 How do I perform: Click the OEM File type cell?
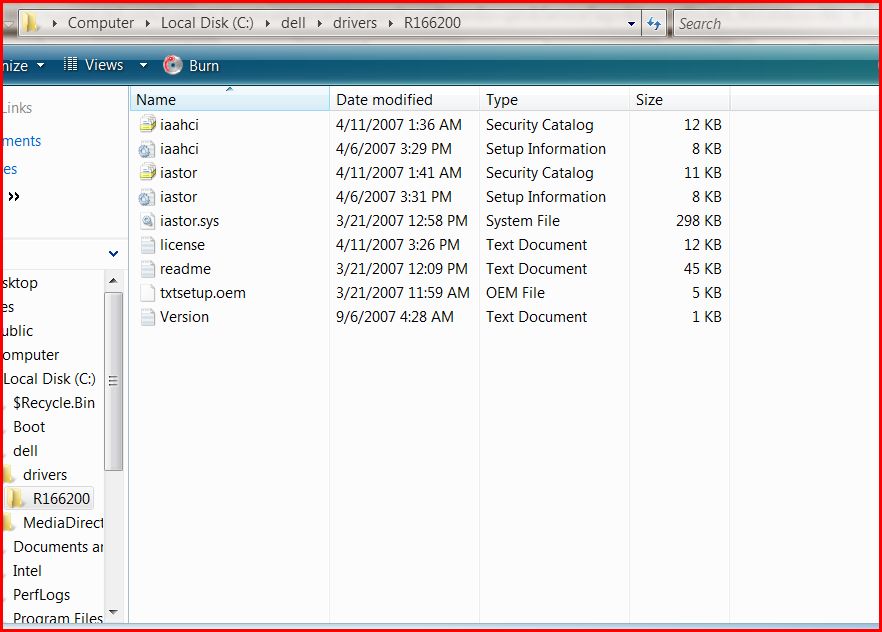click(515, 293)
